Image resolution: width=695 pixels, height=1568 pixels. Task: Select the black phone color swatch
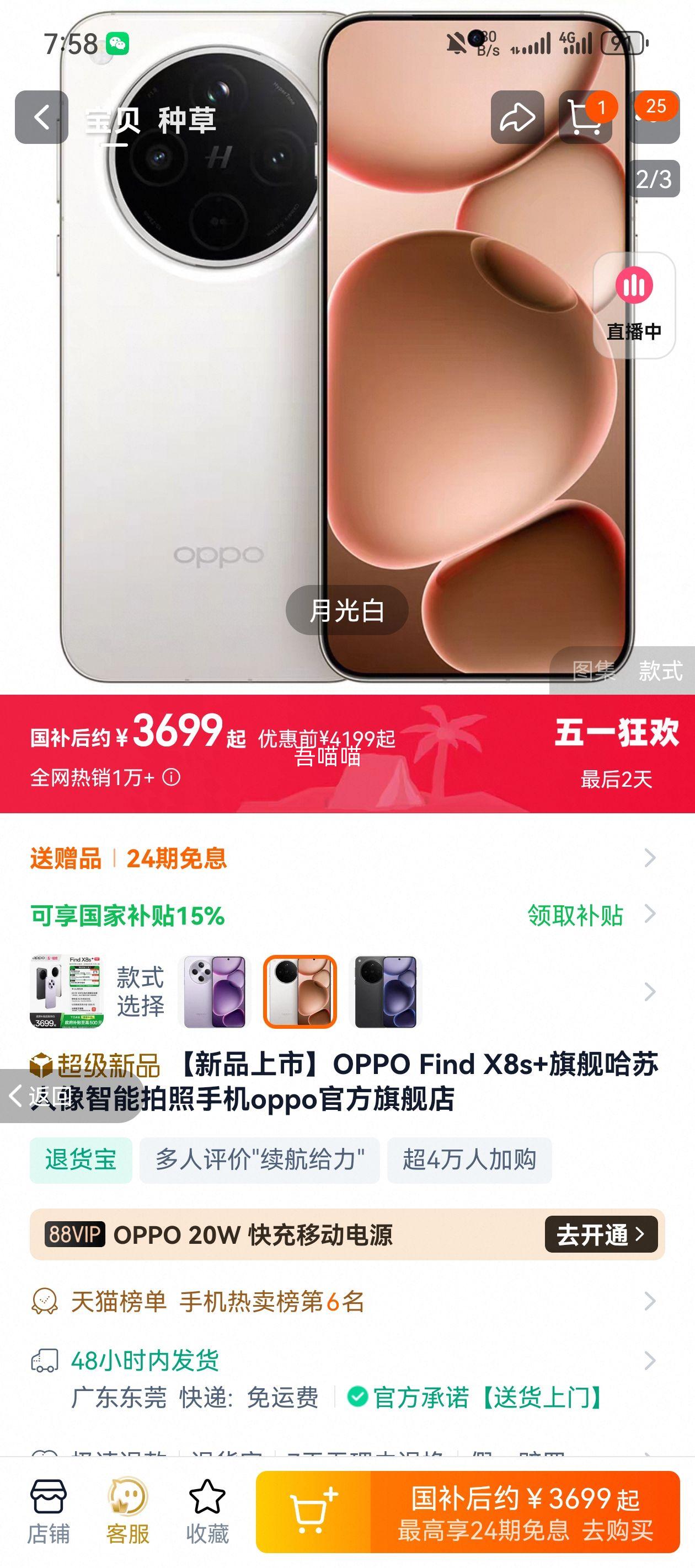pyautogui.click(x=385, y=991)
